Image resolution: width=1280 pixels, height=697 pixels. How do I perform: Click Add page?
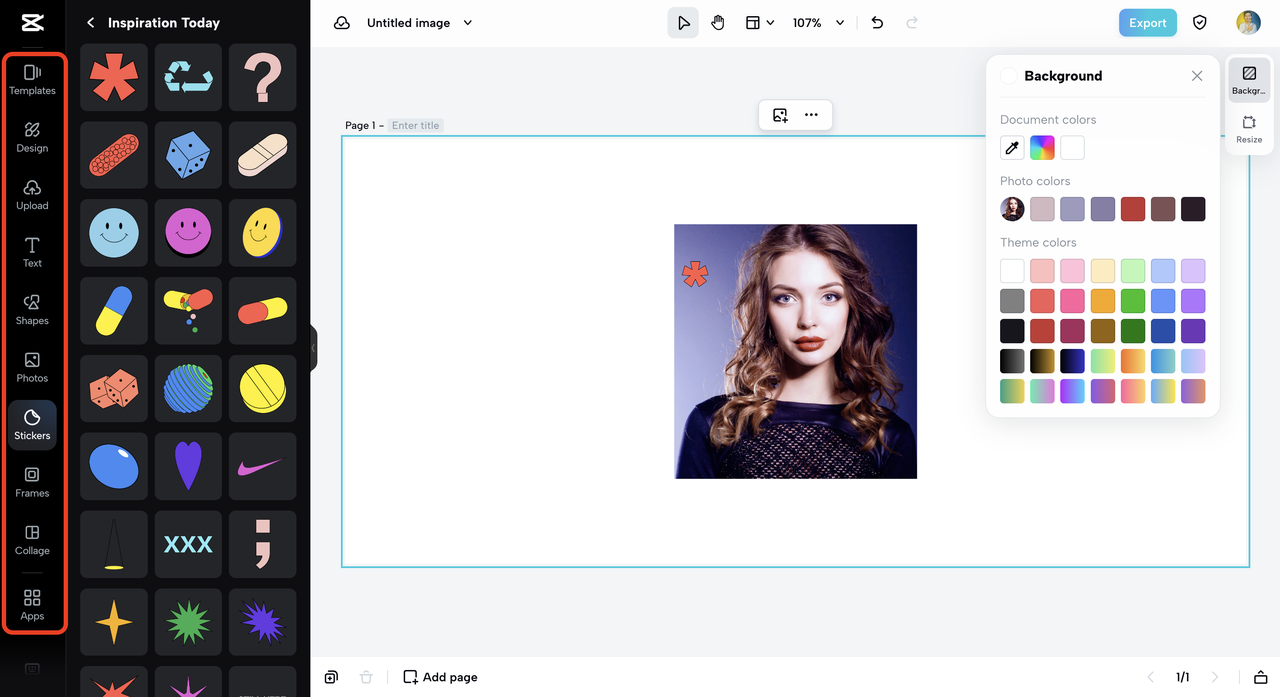[x=440, y=677]
